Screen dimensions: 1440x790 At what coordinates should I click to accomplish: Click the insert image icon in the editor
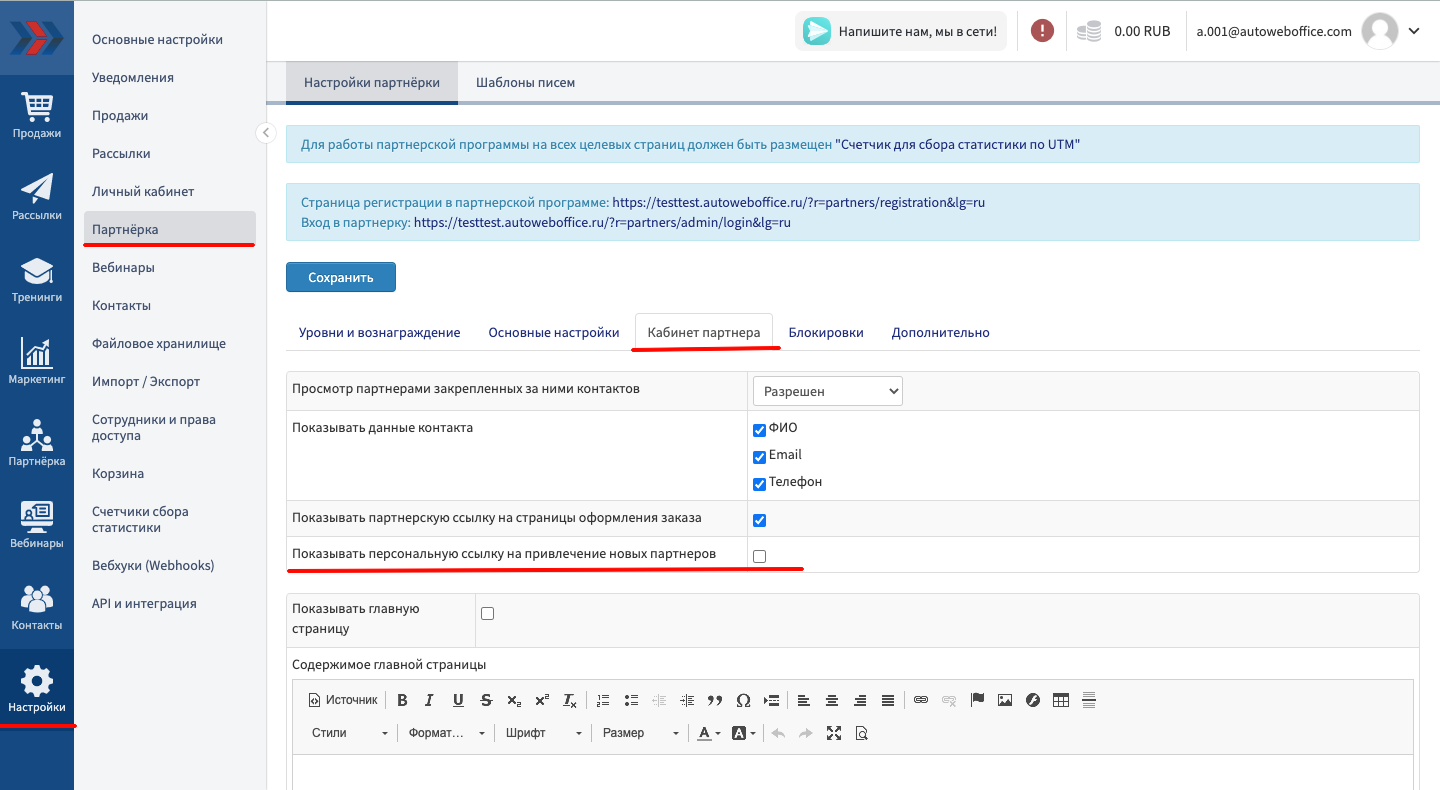pos(1005,700)
